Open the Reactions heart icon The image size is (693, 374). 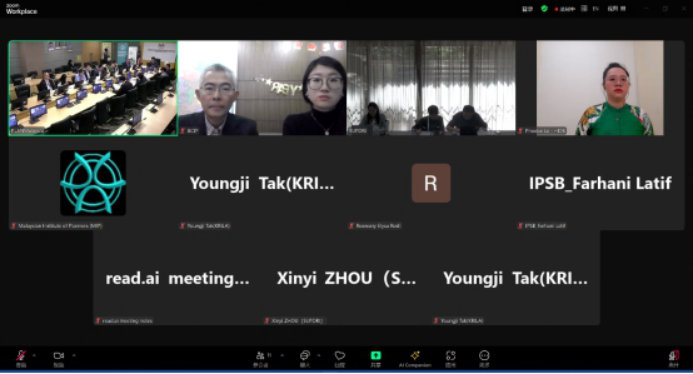coord(339,358)
